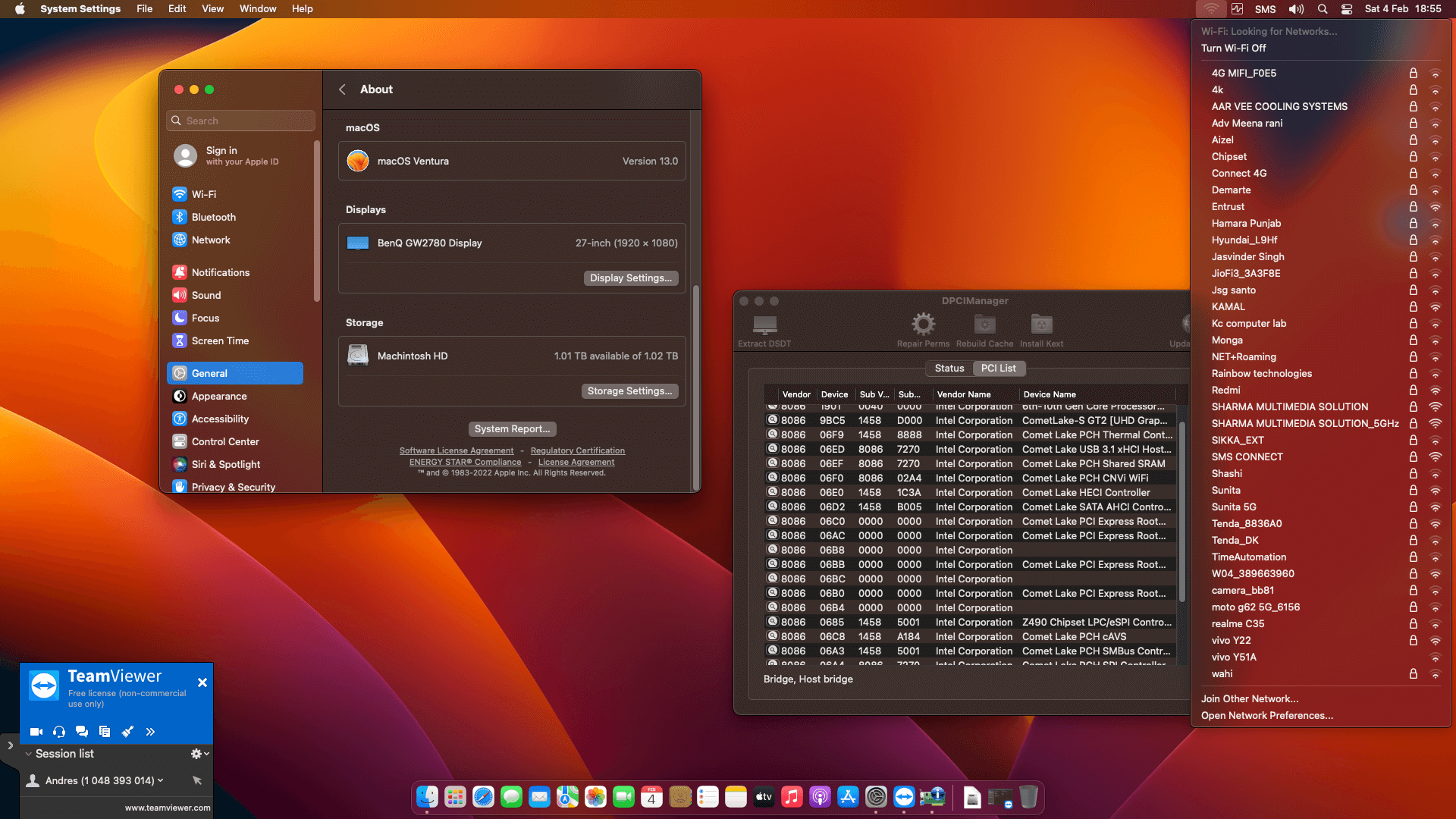1456x819 pixels.
Task: Open Regulatory Certification link
Action: point(578,450)
